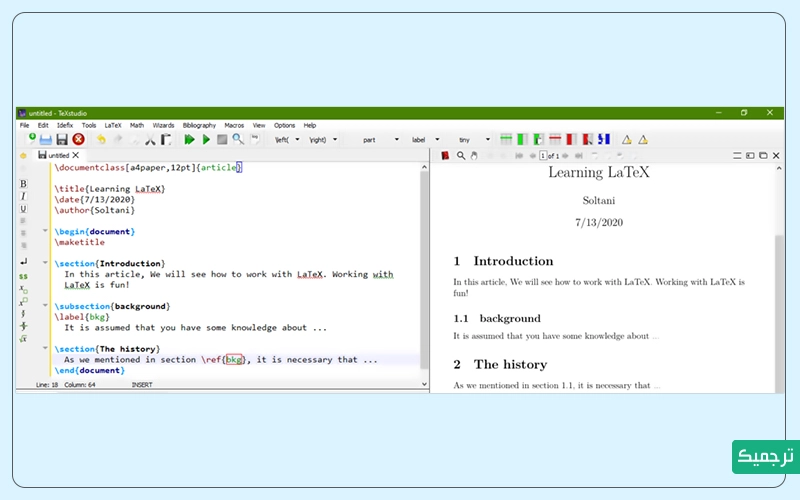This screenshot has width=800, height=500.
Task: Click the magnifier View icon in main toolbar
Action: (x=238, y=140)
